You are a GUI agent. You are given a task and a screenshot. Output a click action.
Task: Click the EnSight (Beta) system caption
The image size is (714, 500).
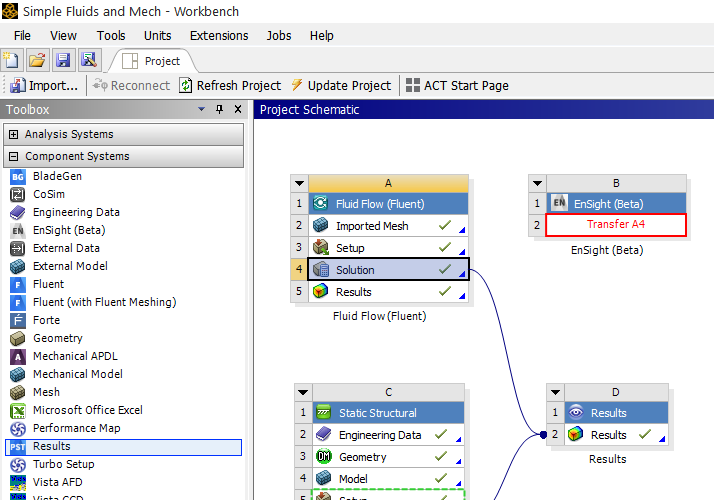click(607, 250)
